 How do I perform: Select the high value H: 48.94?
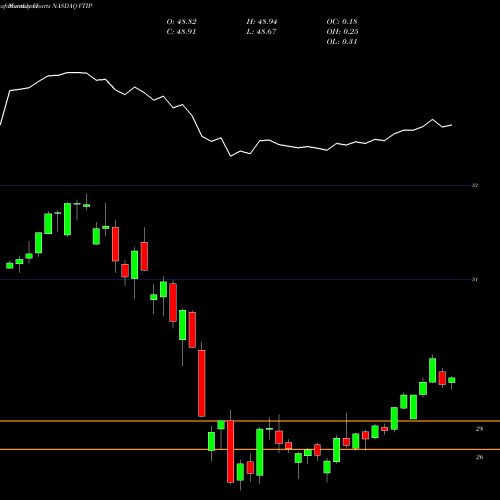click(x=262, y=22)
